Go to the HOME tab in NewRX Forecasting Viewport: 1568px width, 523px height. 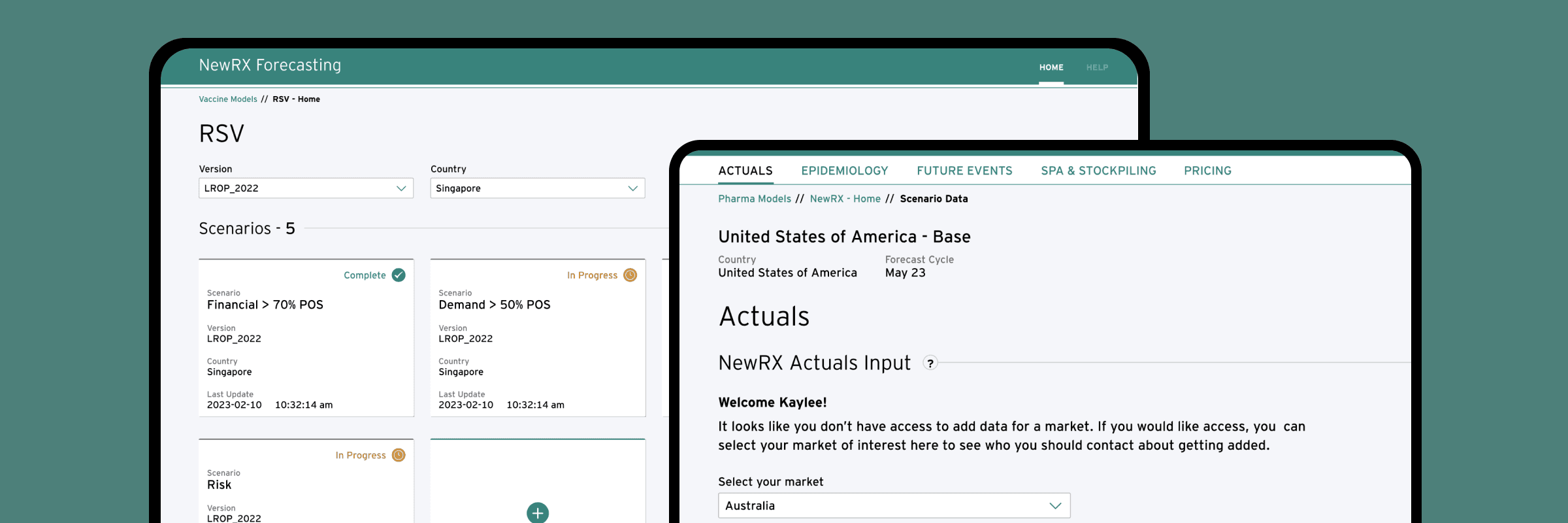click(1051, 67)
